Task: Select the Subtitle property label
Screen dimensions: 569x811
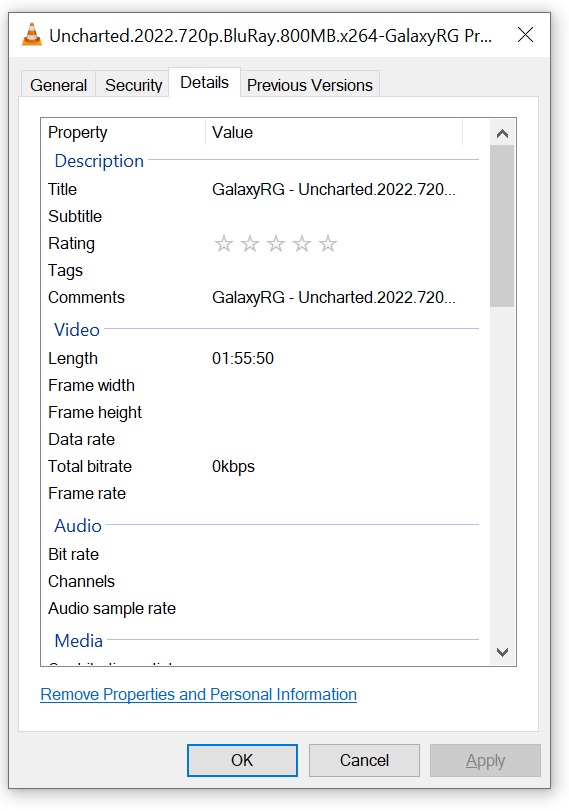Action: [x=75, y=216]
